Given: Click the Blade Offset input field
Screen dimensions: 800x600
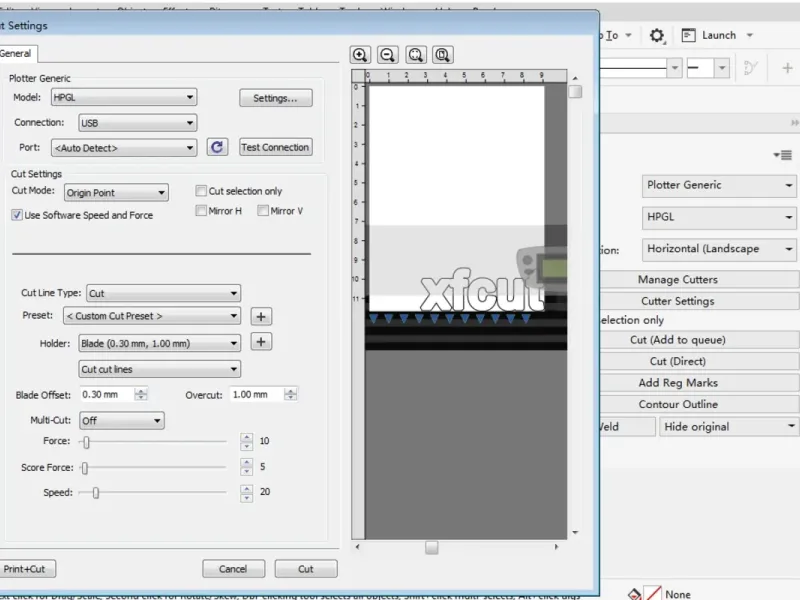Looking at the screenshot, I should coord(105,395).
